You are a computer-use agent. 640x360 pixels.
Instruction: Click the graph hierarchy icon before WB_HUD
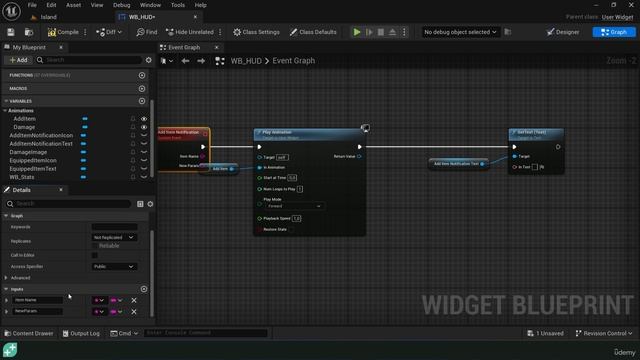coord(220,61)
